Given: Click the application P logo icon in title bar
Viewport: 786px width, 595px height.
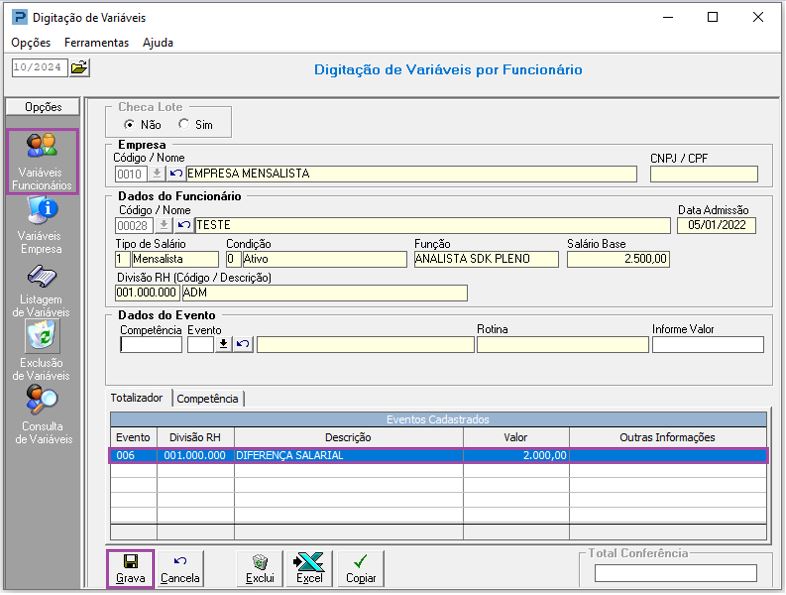Looking at the screenshot, I should (x=19, y=17).
